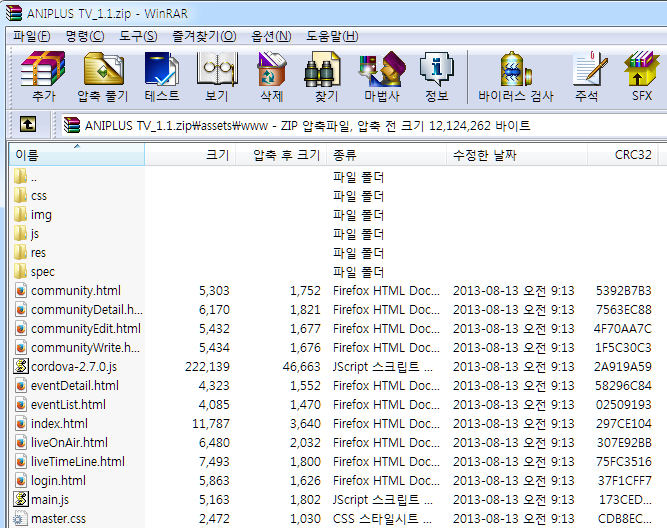Select community.html file name

point(76,291)
